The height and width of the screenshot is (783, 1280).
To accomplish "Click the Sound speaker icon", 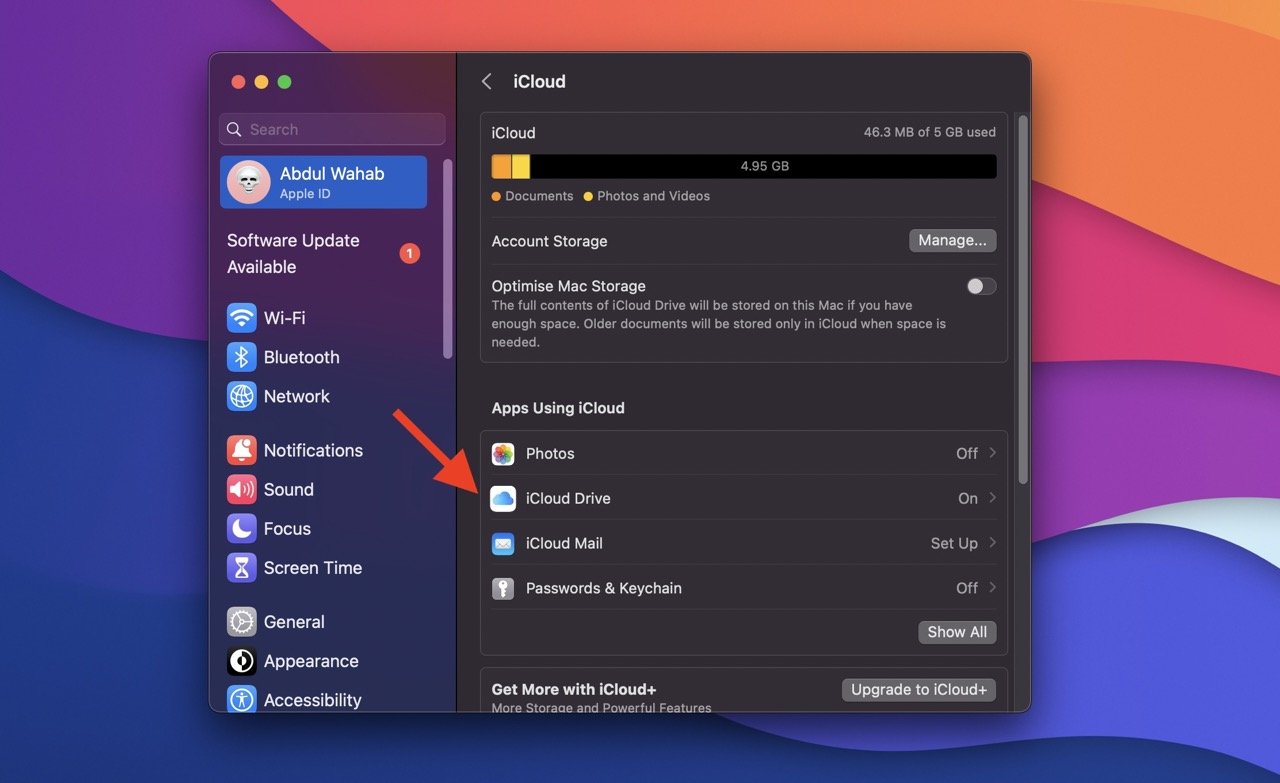I will (241, 489).
